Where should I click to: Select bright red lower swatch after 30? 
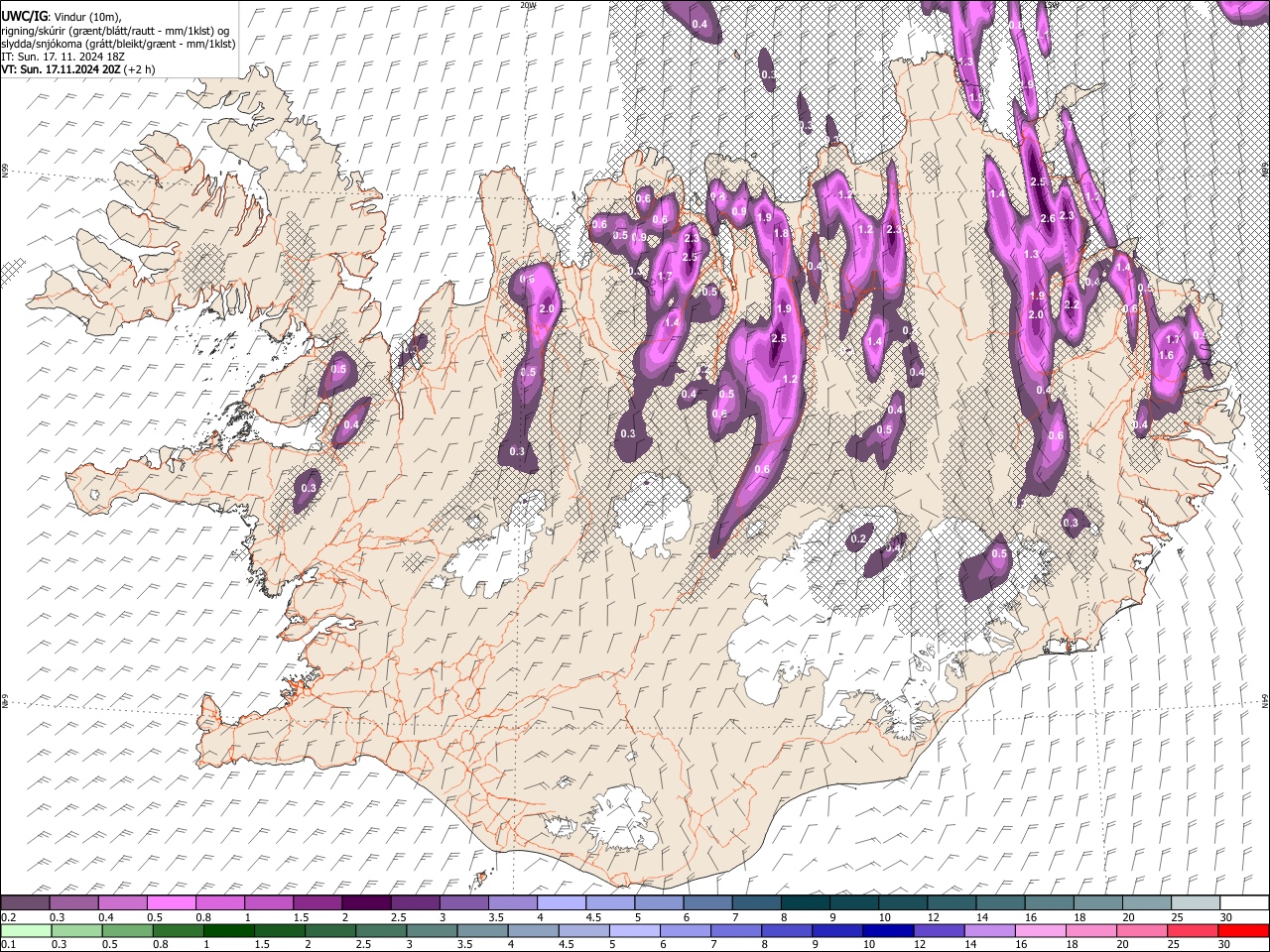click(x=1243, y=931)
